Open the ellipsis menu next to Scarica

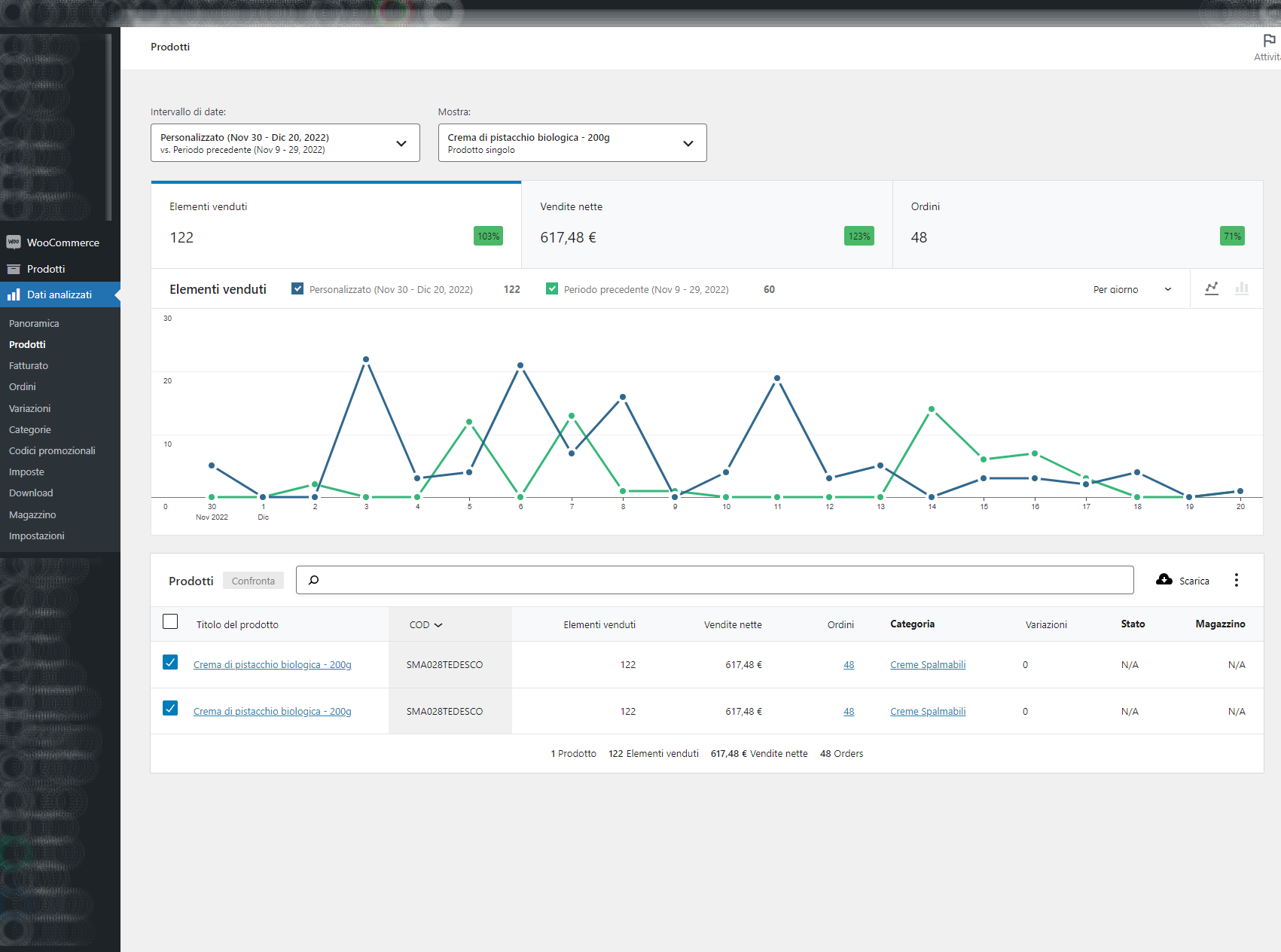[1236, 580]
